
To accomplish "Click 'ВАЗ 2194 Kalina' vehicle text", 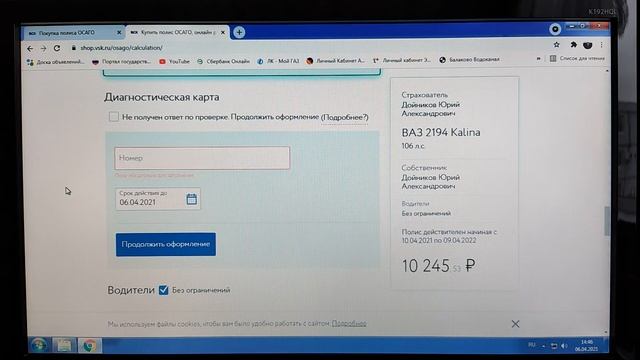I will [441, 132].
